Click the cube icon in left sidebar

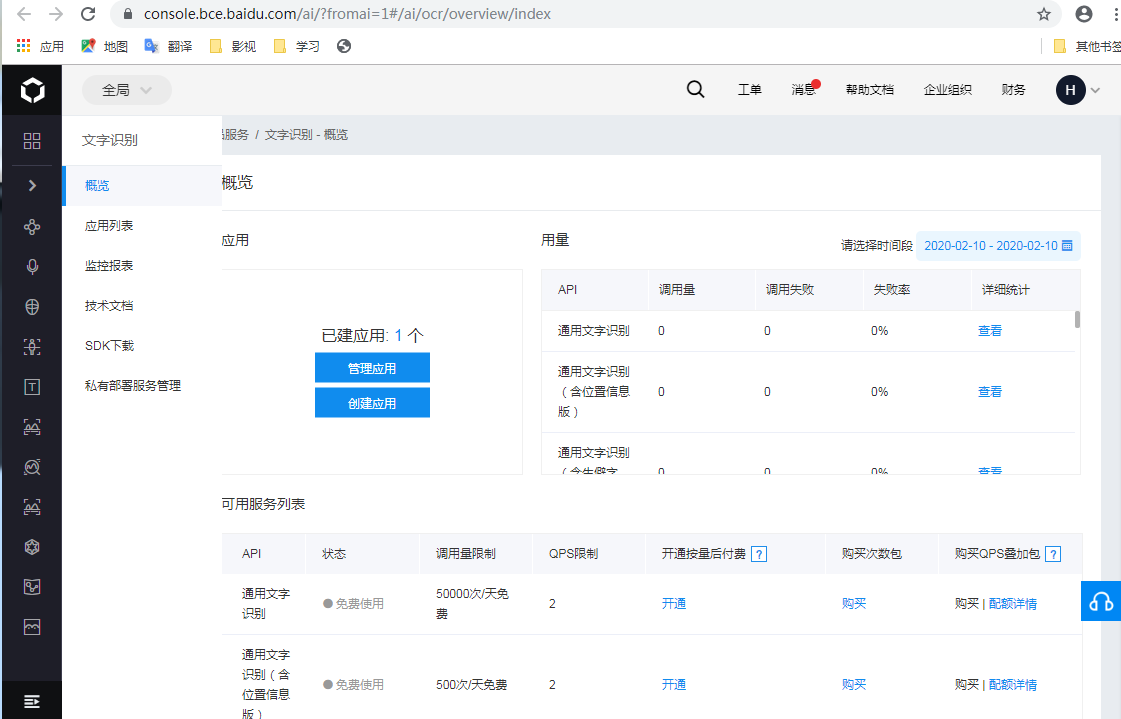[32, 547]
